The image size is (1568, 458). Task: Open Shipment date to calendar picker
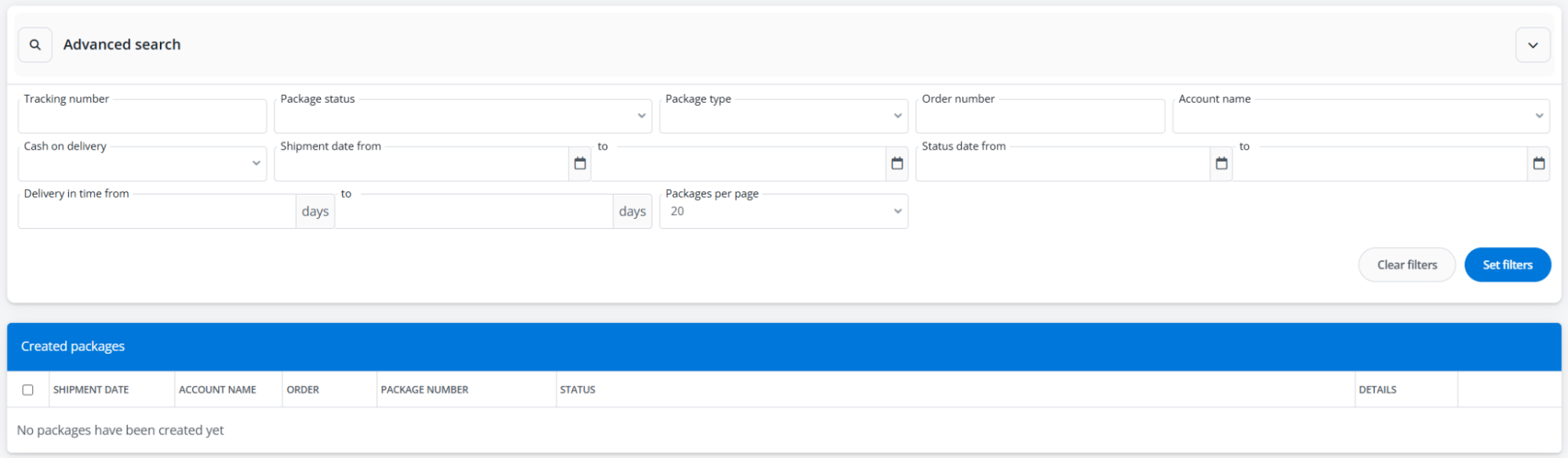point(897,164)
